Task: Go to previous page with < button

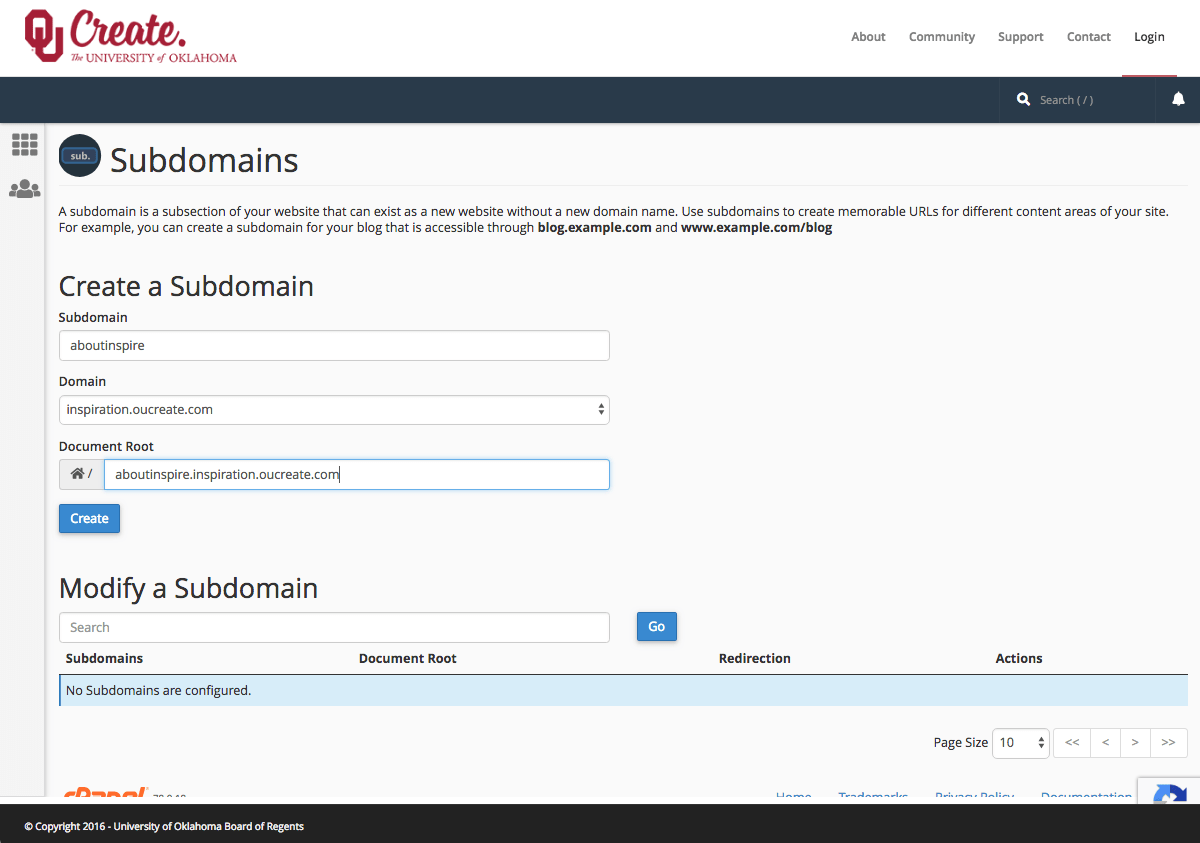Action: click(x=1105, y=742)
